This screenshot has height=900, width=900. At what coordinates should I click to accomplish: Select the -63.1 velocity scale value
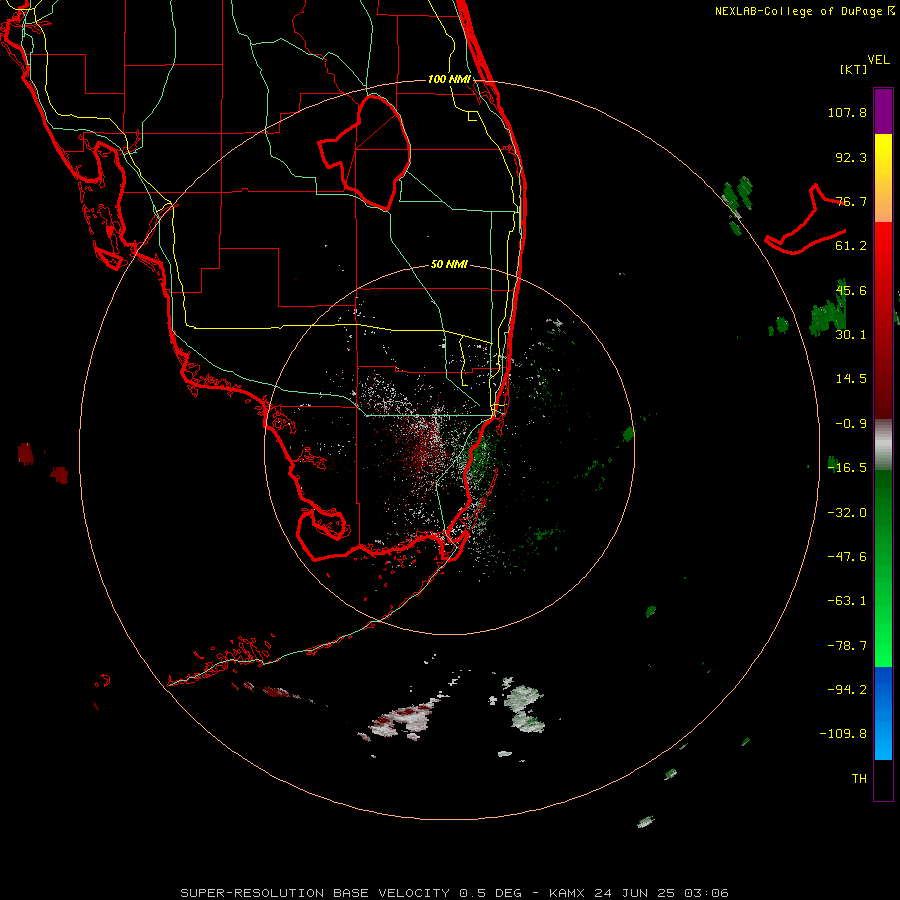point(847,601)
